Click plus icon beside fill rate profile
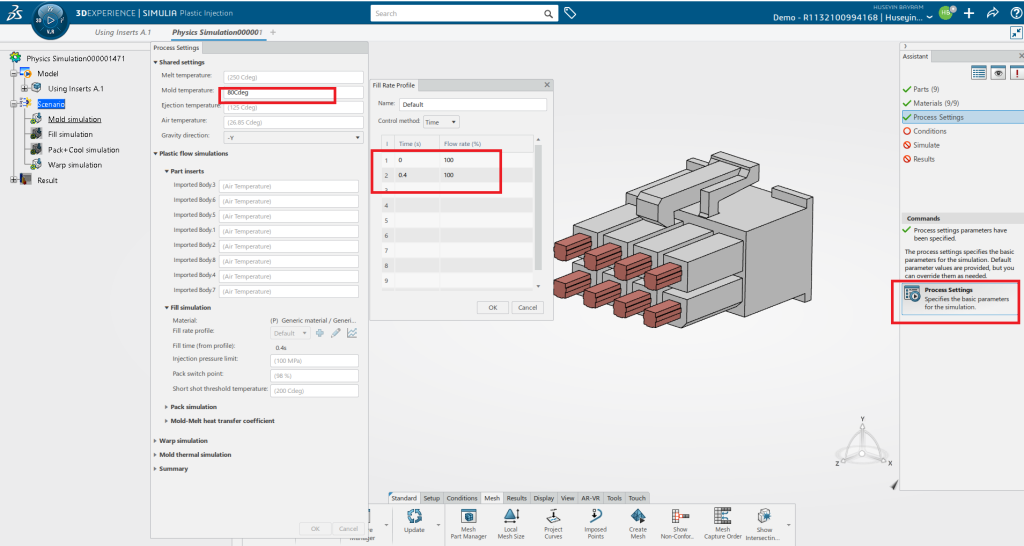The image size is (1024, 546). point(320,333)
